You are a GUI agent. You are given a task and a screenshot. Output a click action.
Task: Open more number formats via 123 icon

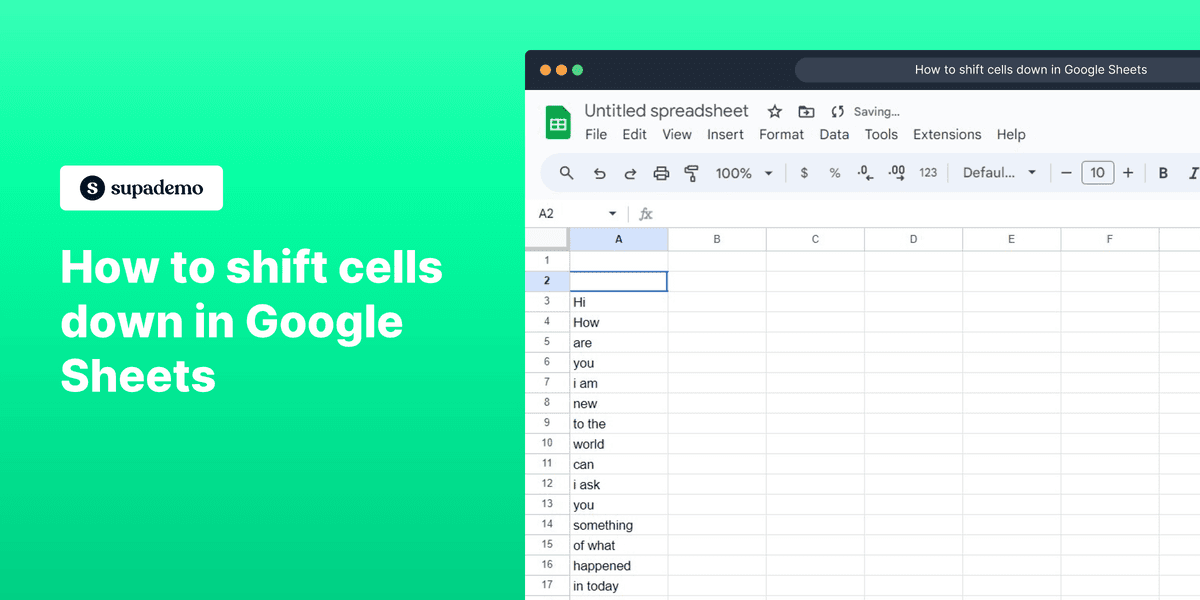click(x=927, y=172)
